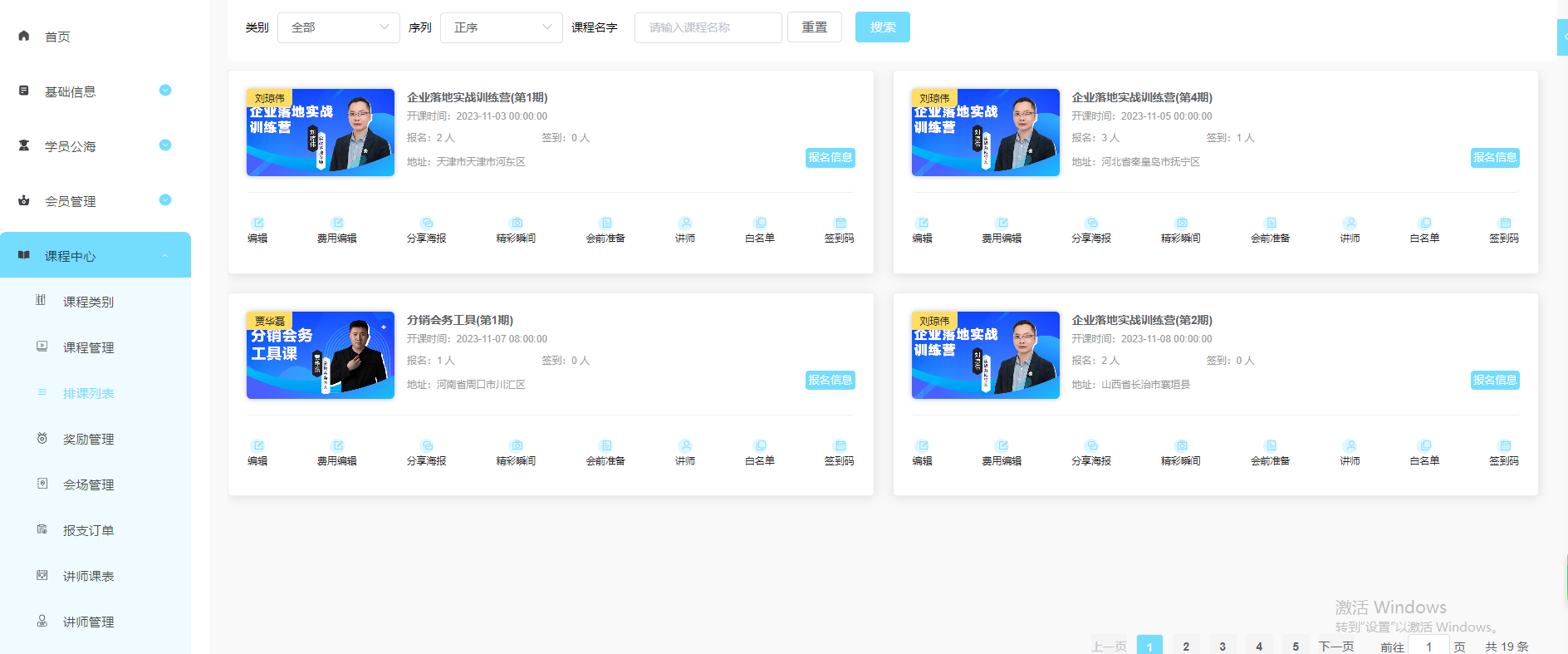
Task: Open 签到码 for 分销会务工具(第1期)
Action: [840, 453]
